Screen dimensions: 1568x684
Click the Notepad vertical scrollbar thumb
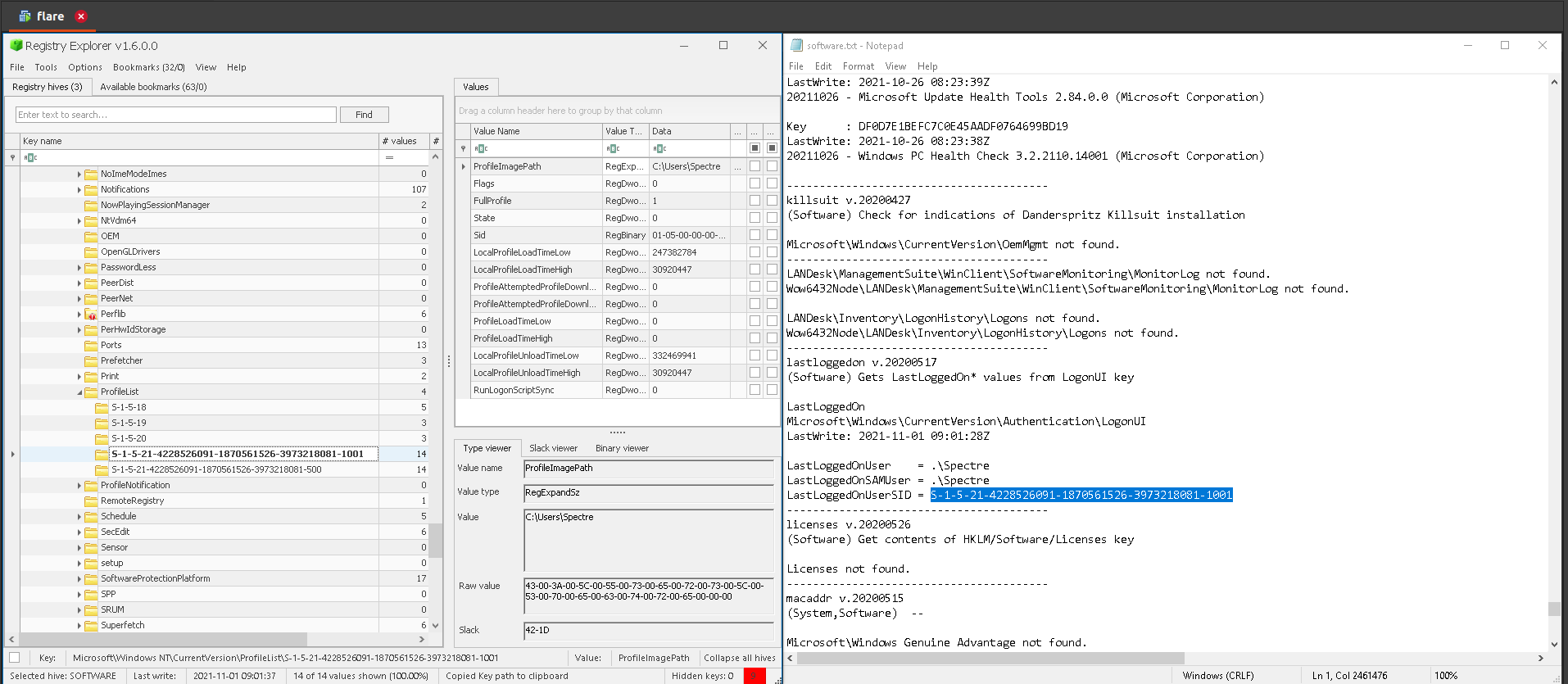pos(1554,609)
